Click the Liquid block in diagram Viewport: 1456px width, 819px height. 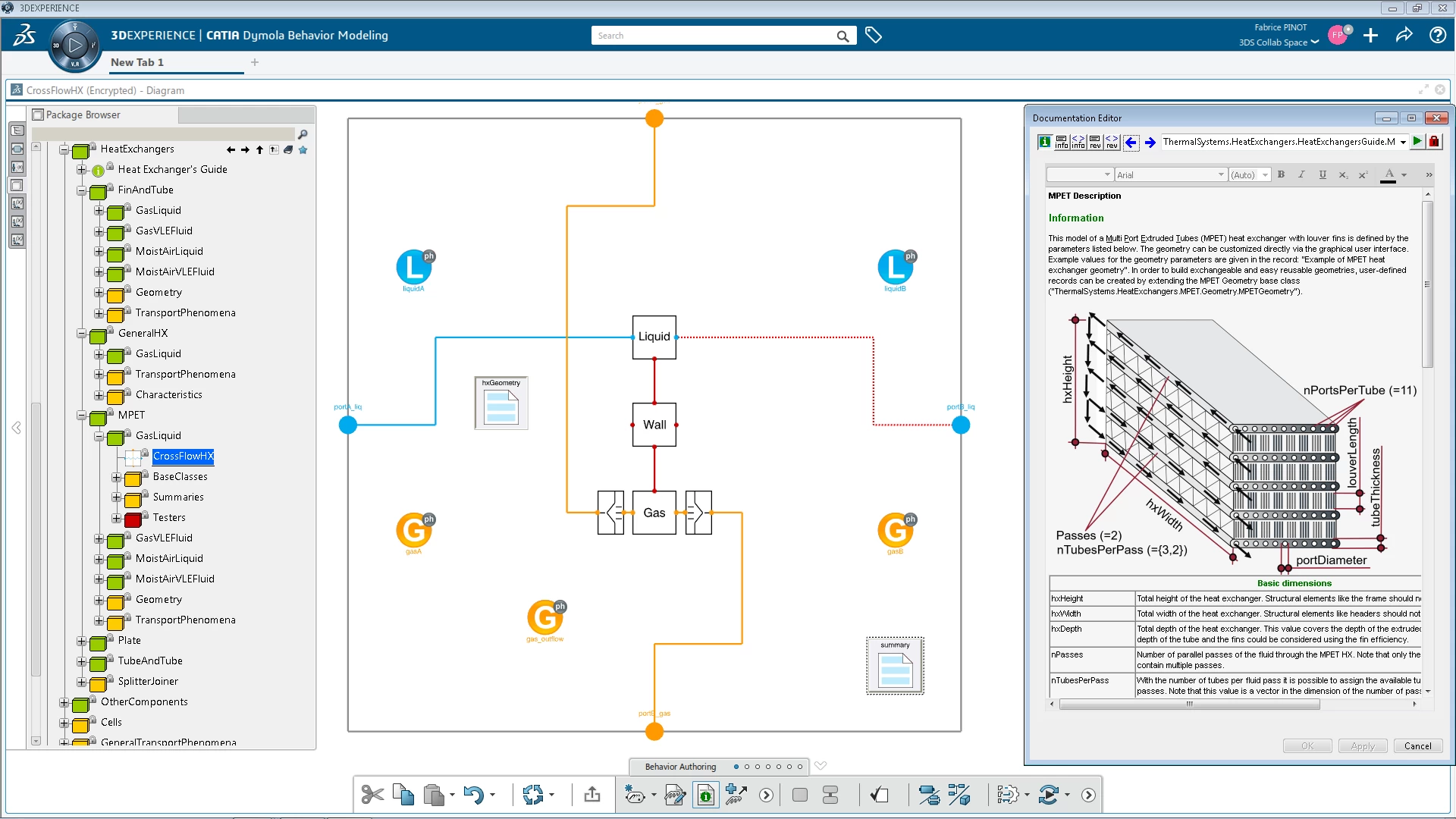pyautogui.click(x=654, y=337)
